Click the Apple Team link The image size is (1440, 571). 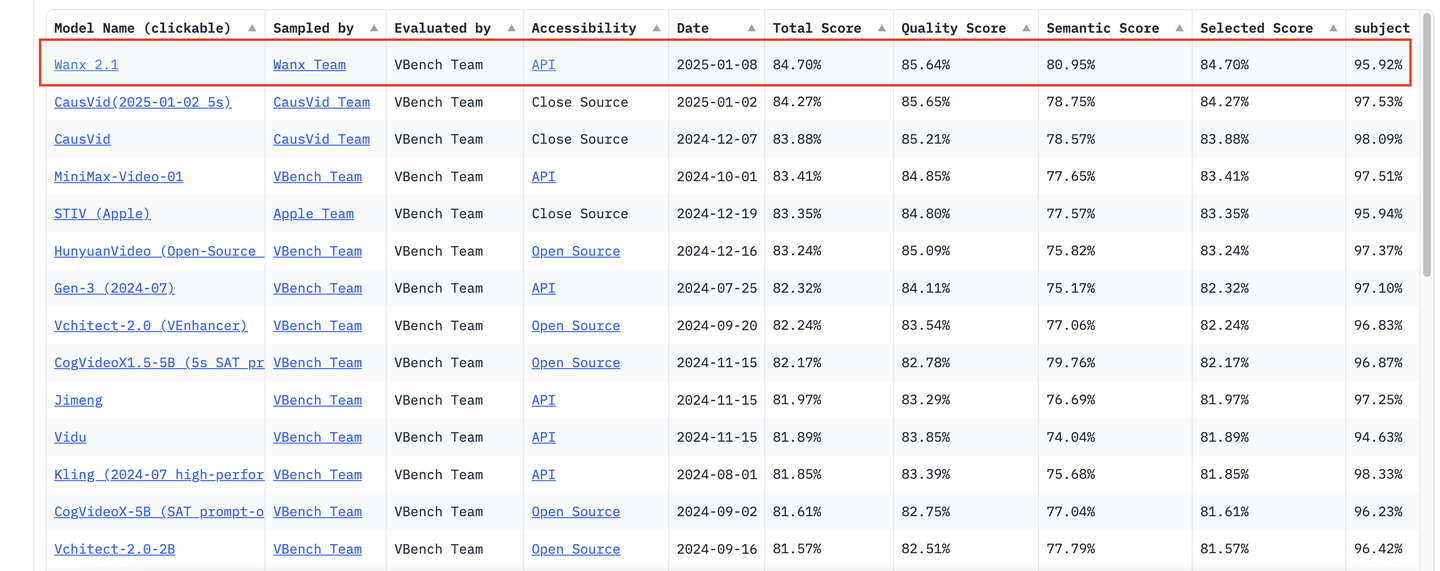313,214
